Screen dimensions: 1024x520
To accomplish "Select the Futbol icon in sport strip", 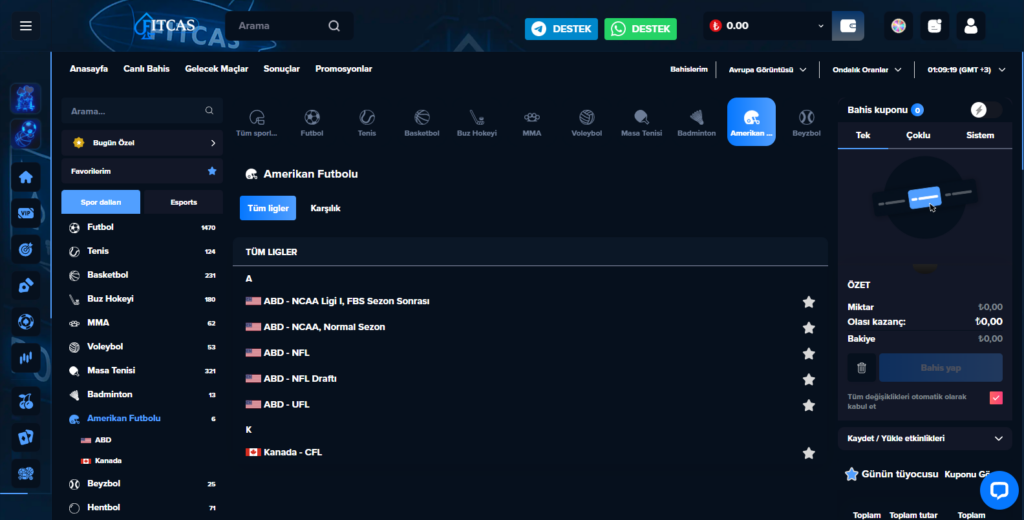I will coord(312,122).
